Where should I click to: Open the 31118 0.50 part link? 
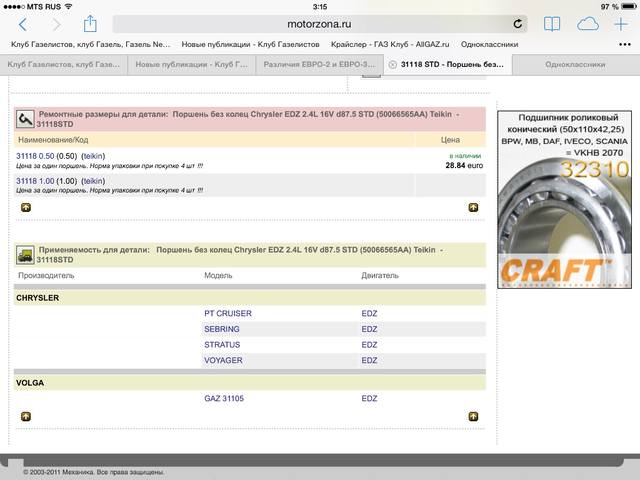pos(35,156)
